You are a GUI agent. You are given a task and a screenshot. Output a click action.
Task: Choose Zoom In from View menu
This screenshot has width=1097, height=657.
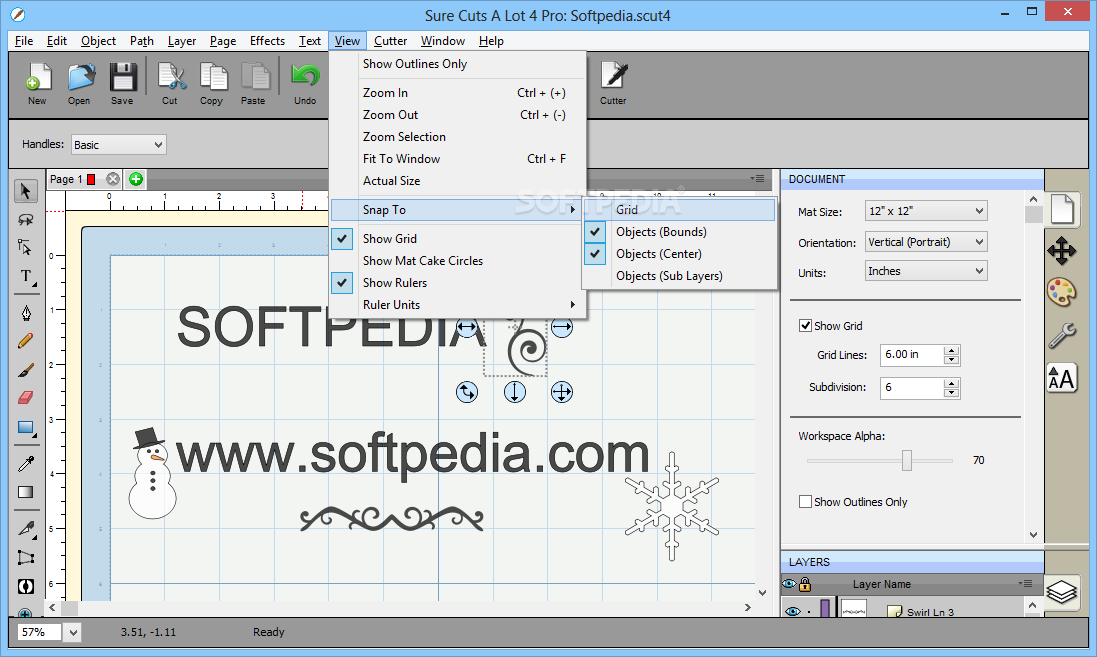point(458,92)
